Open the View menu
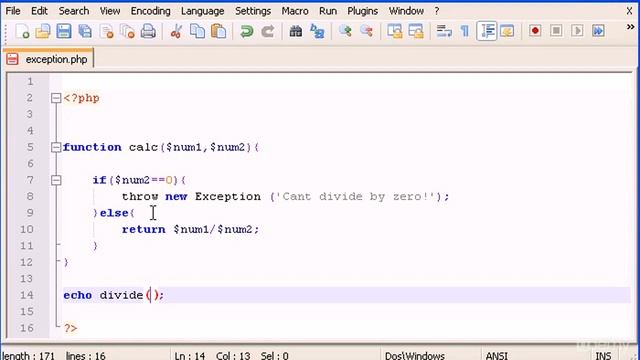 [110, 11]
